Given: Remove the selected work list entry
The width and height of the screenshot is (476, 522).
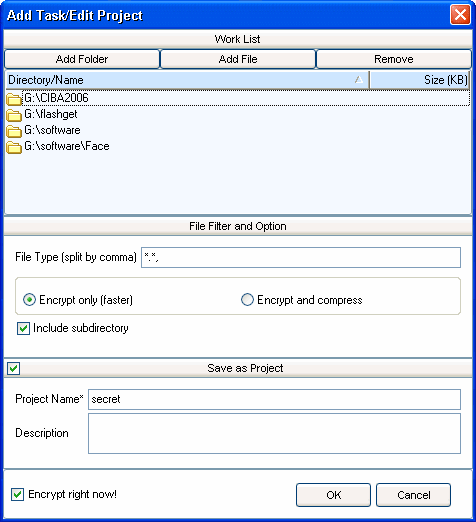Looking at the screenshot, I should click(394, 59).
